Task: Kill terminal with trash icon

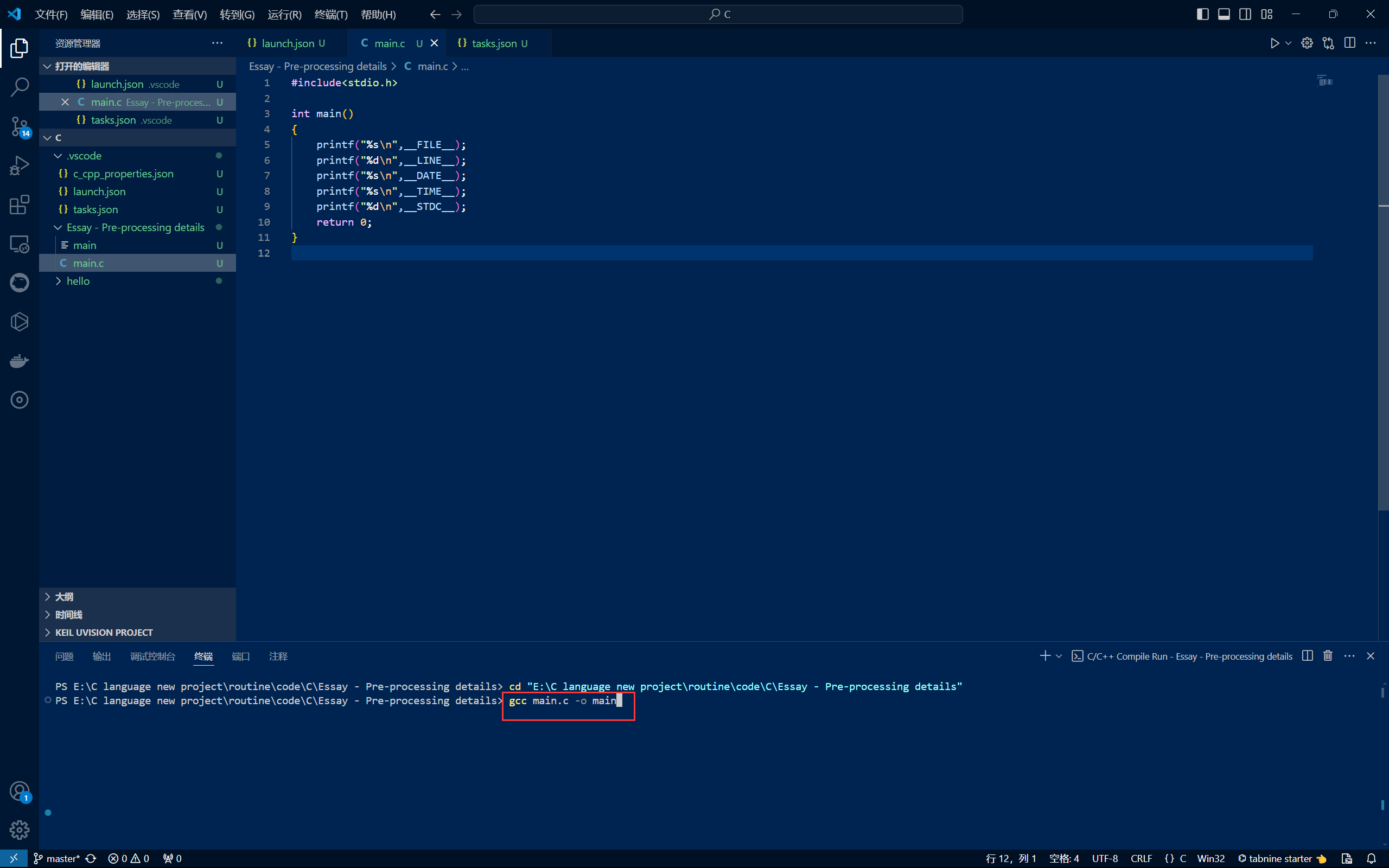Action: pyautogui.click(x=1328, y=655)
